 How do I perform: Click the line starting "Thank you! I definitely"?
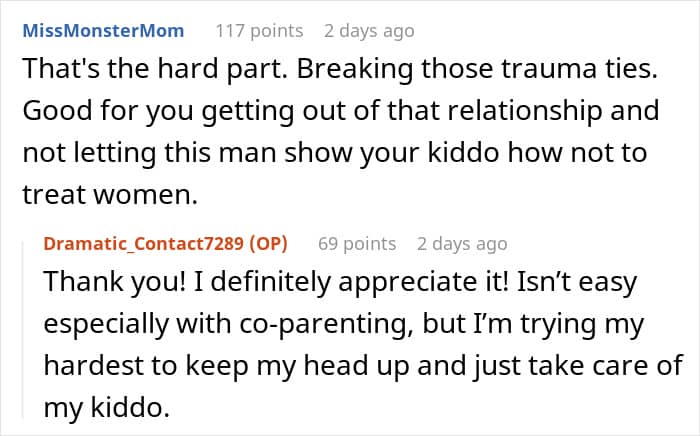[340, 282]
